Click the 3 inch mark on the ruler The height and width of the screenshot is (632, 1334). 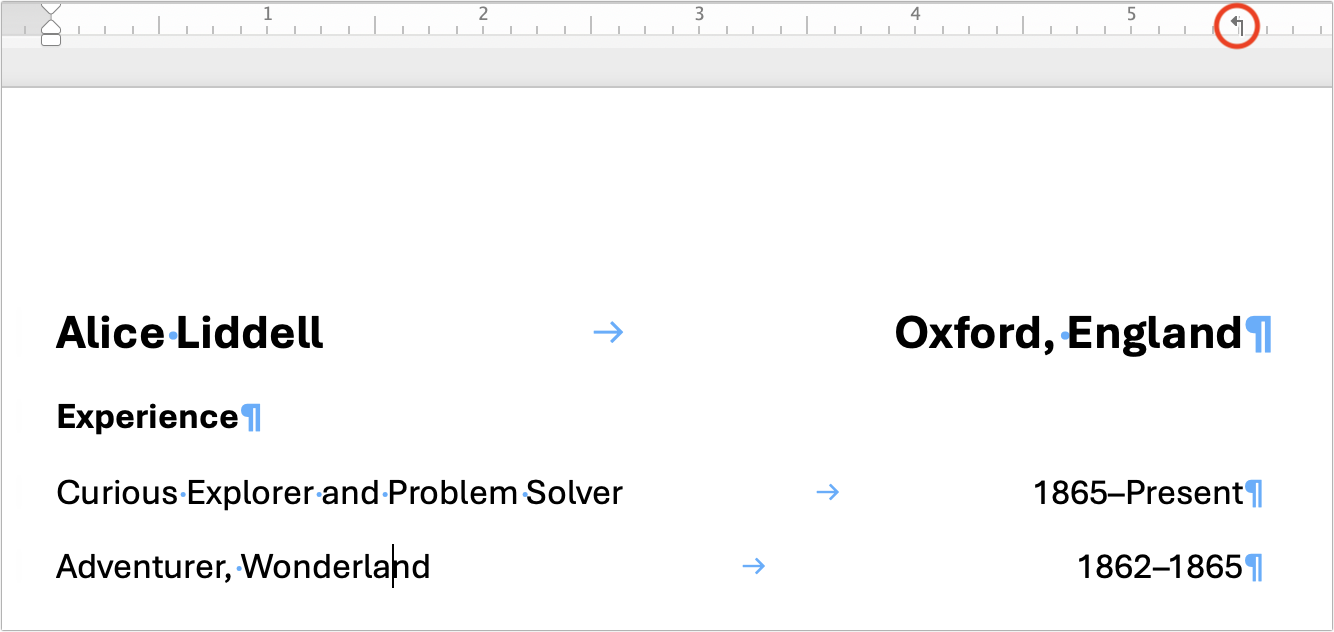click(699, 14)
